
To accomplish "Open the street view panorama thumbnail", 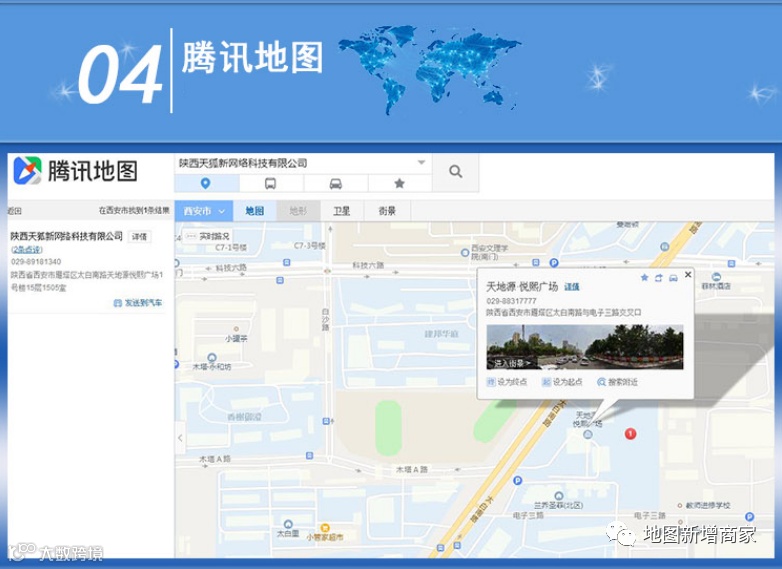I will point(585,347).
